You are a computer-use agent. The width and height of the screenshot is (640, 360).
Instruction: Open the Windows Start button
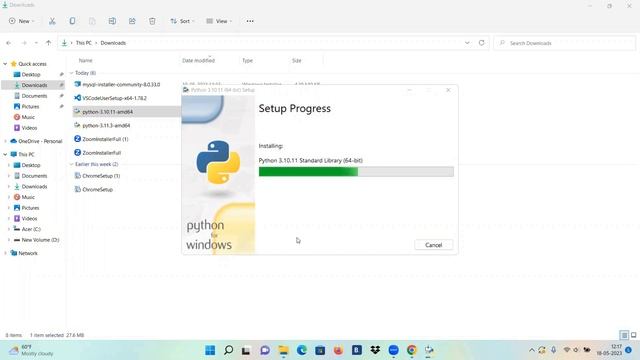click(x=210, y=350)
